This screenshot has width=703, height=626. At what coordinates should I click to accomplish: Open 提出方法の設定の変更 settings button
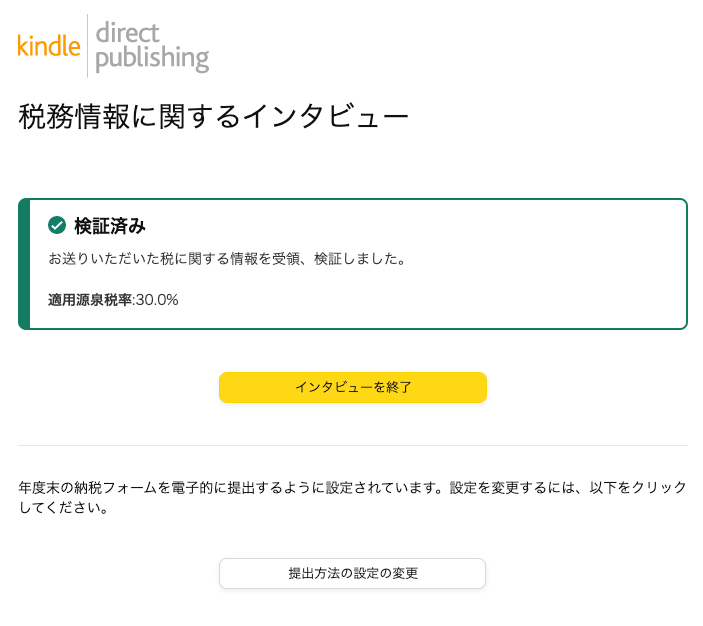pos(352,574)
